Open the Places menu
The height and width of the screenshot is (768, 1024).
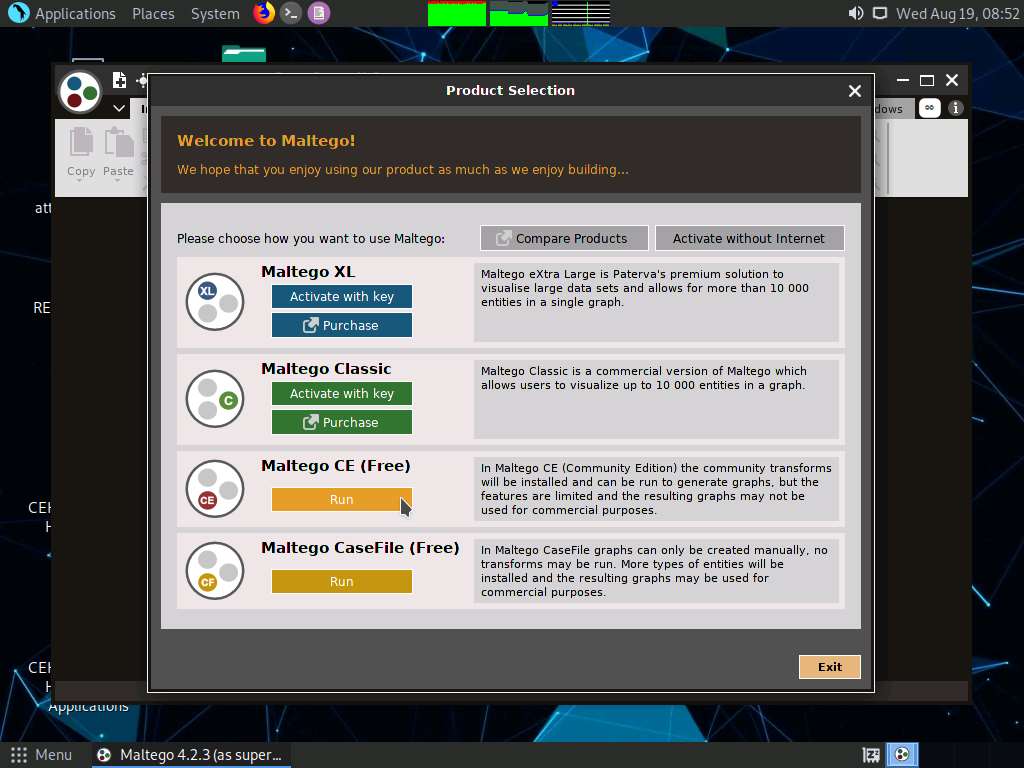(153, 13)
